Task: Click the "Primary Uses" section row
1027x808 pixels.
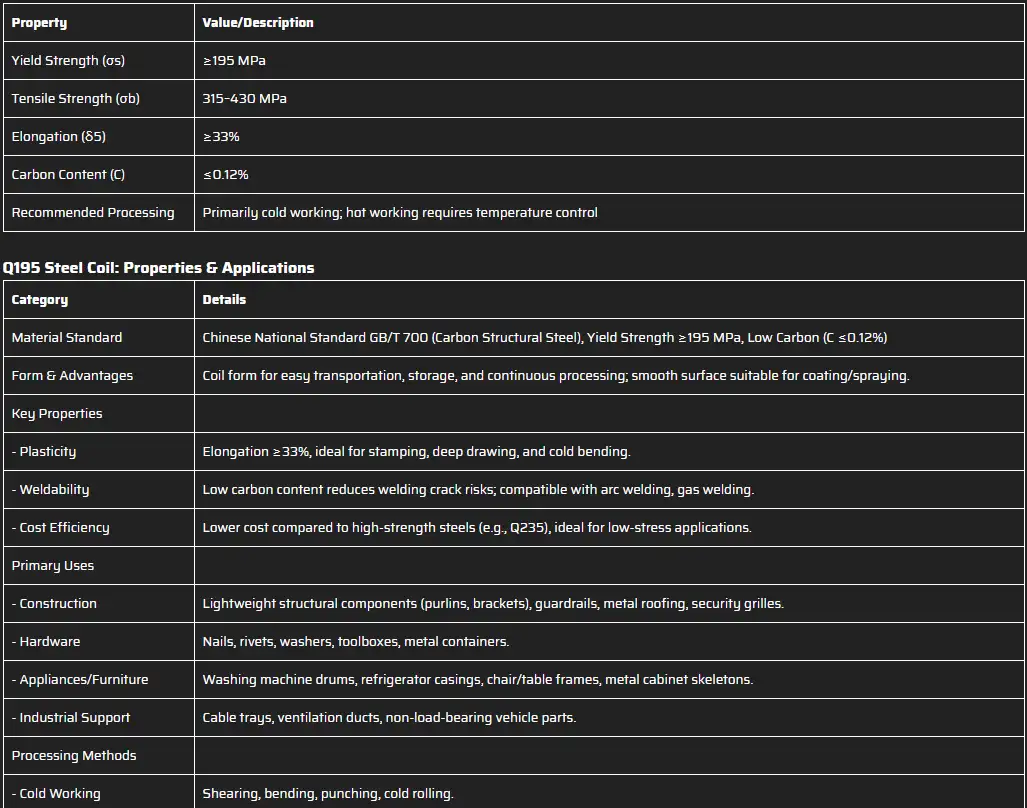Action: point(53,565)
